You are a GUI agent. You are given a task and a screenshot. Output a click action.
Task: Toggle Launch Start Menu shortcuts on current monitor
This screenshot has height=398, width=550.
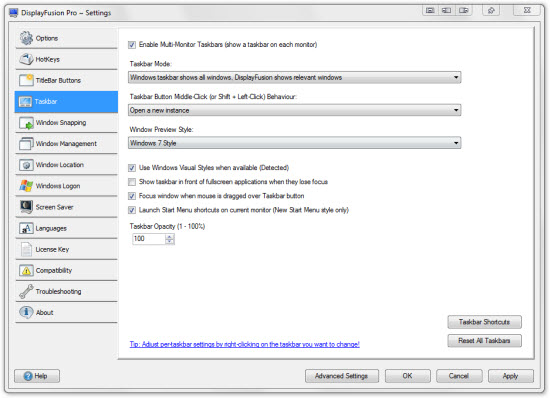(132, 210)
